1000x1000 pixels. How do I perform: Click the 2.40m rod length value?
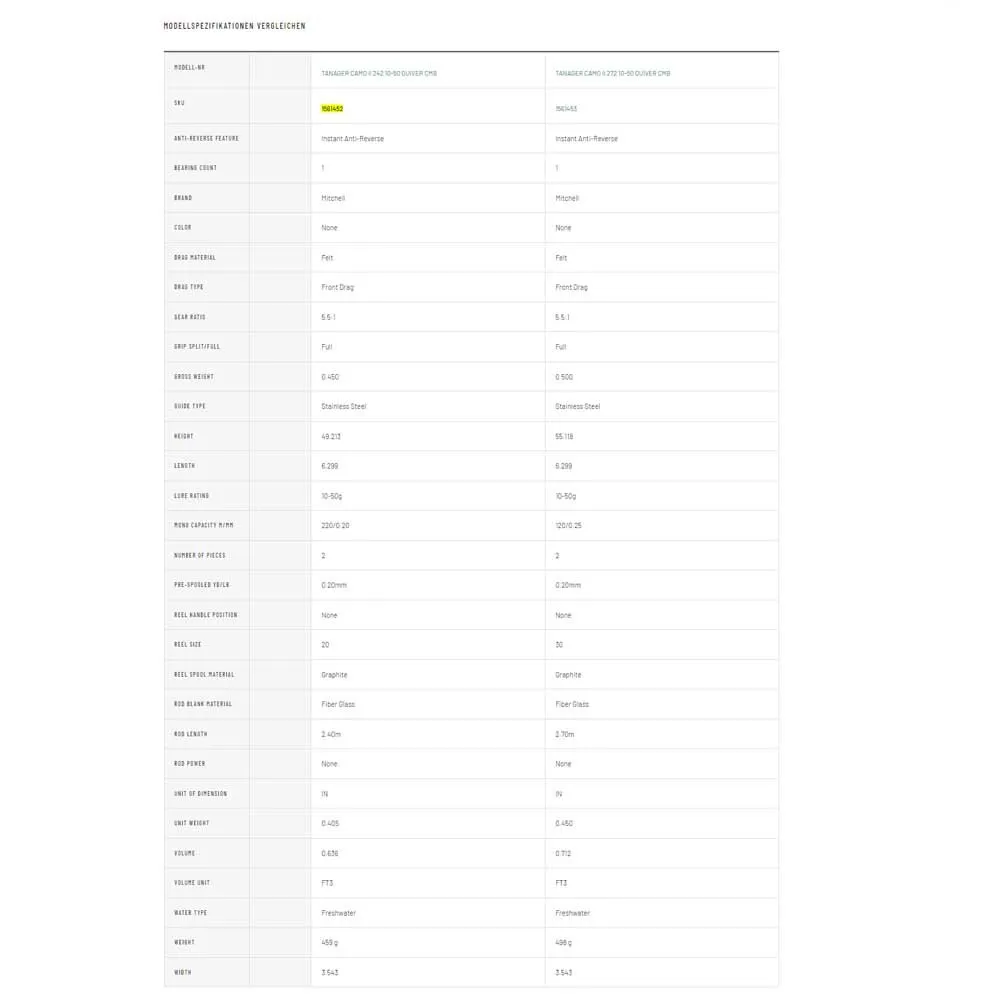[334, 734]
